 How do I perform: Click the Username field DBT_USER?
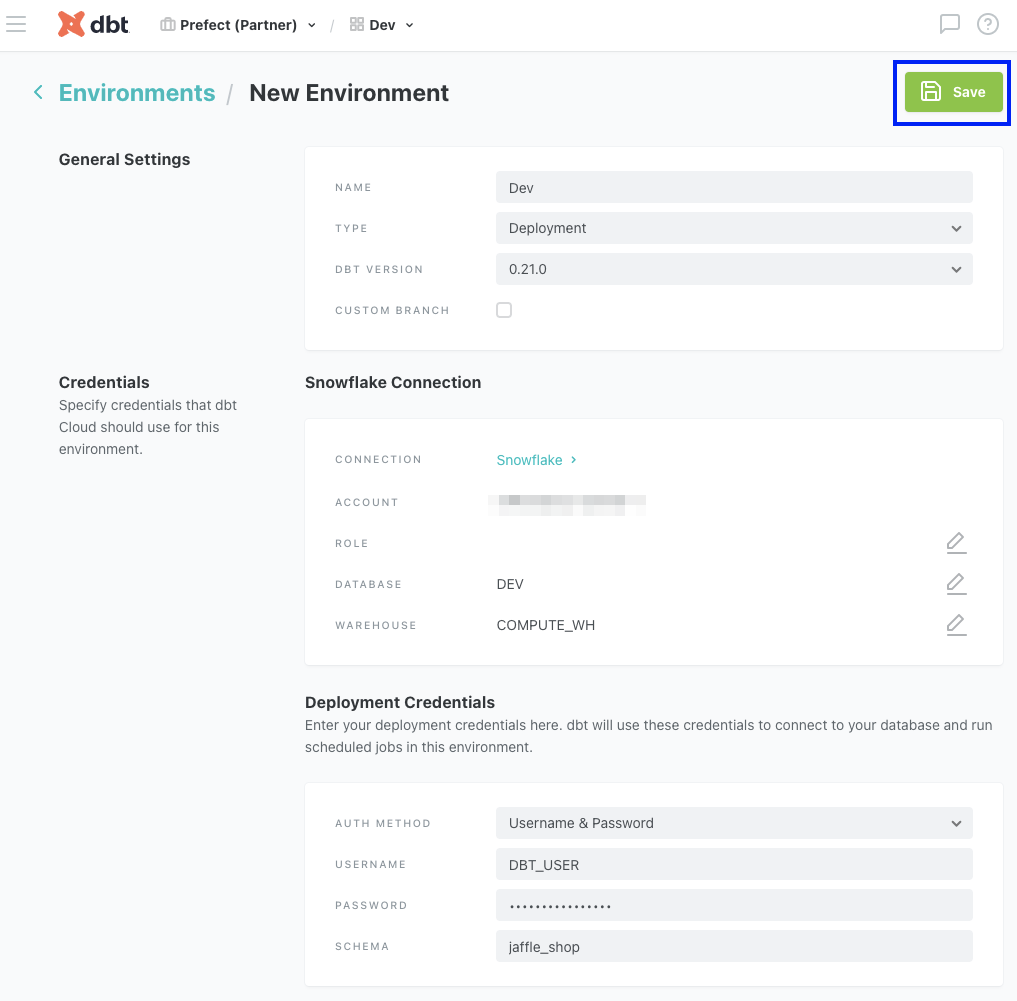(x=734, y=865)
